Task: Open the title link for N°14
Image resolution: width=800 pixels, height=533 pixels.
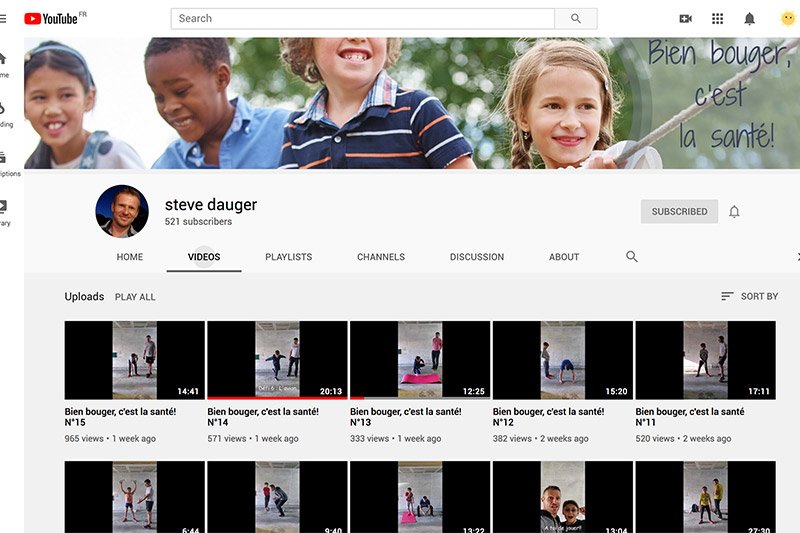Action: pos(263,417)
